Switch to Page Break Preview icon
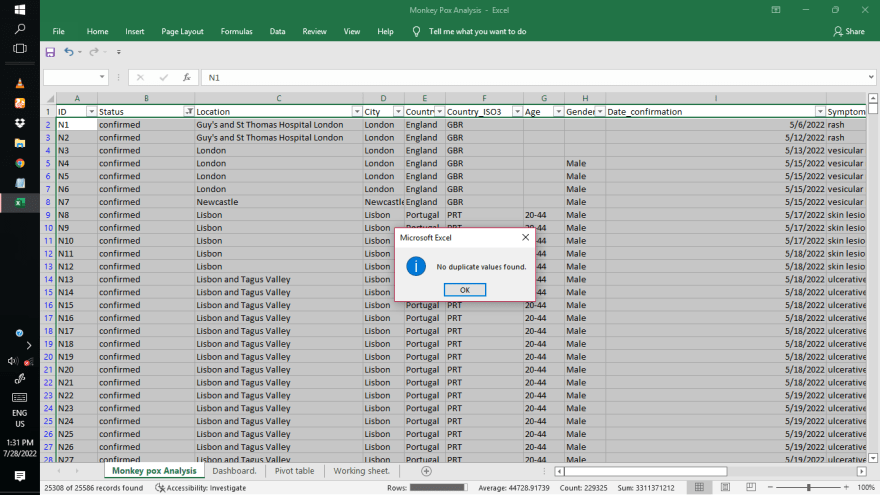Image resolution: width=880 pixels, height=495 pixels. [x=751, y=487]
